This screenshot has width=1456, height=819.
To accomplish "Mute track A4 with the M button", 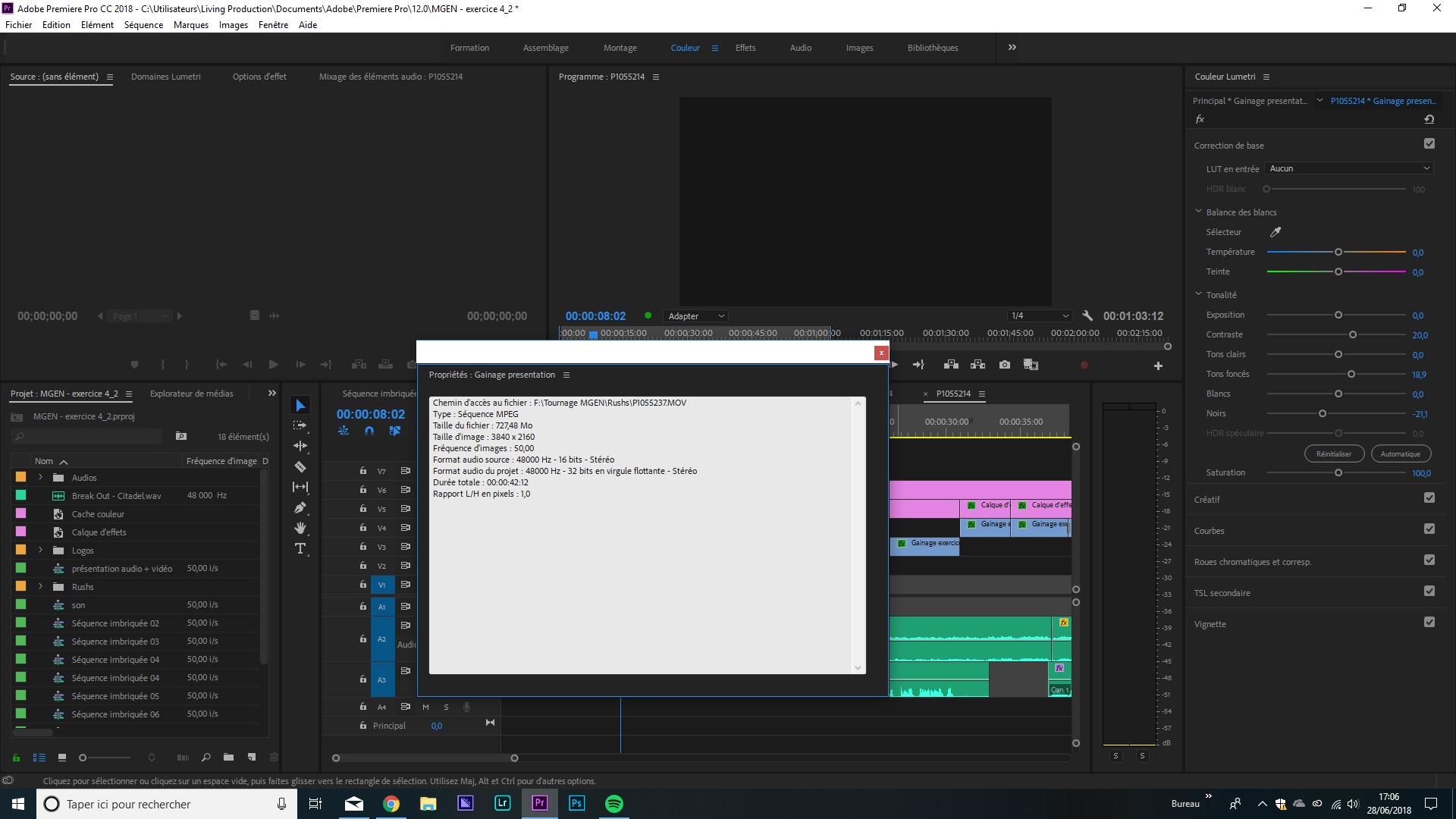I will click(425, 708).
